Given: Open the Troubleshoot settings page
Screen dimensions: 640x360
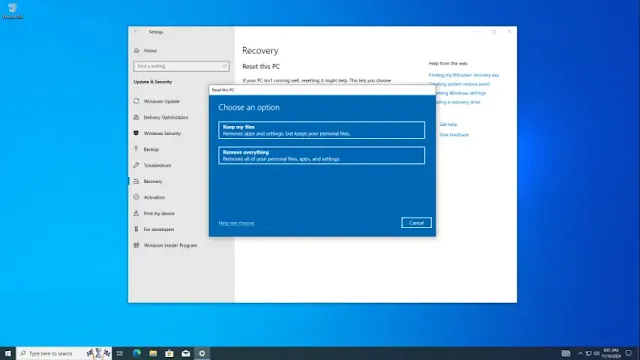Looking at the screenshot, I should click(x=157, y=165).
